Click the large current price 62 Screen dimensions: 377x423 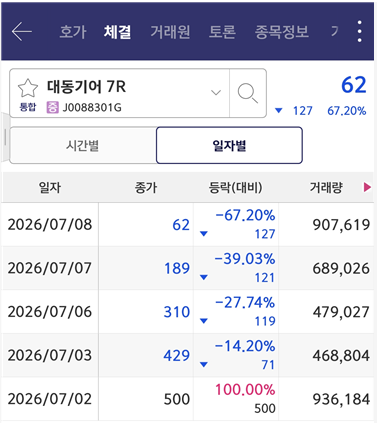pyautogui.click(x=354, y=85)
